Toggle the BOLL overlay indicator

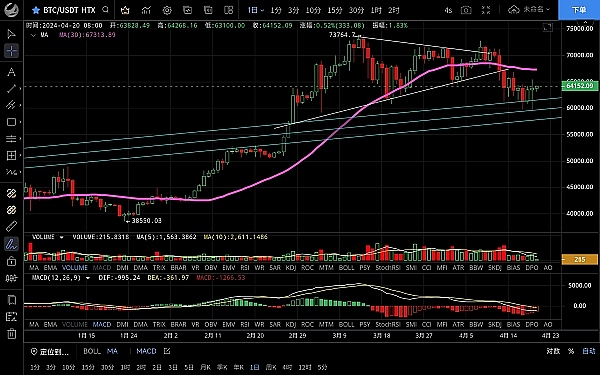click(92, 351)
